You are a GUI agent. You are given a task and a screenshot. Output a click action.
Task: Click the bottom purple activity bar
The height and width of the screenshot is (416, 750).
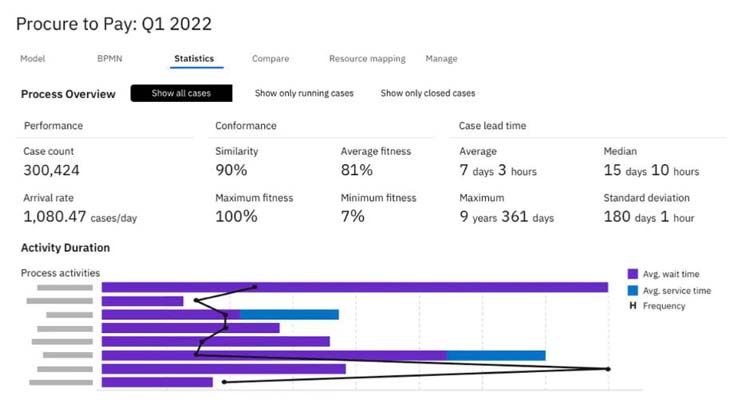tap(157, 382)
